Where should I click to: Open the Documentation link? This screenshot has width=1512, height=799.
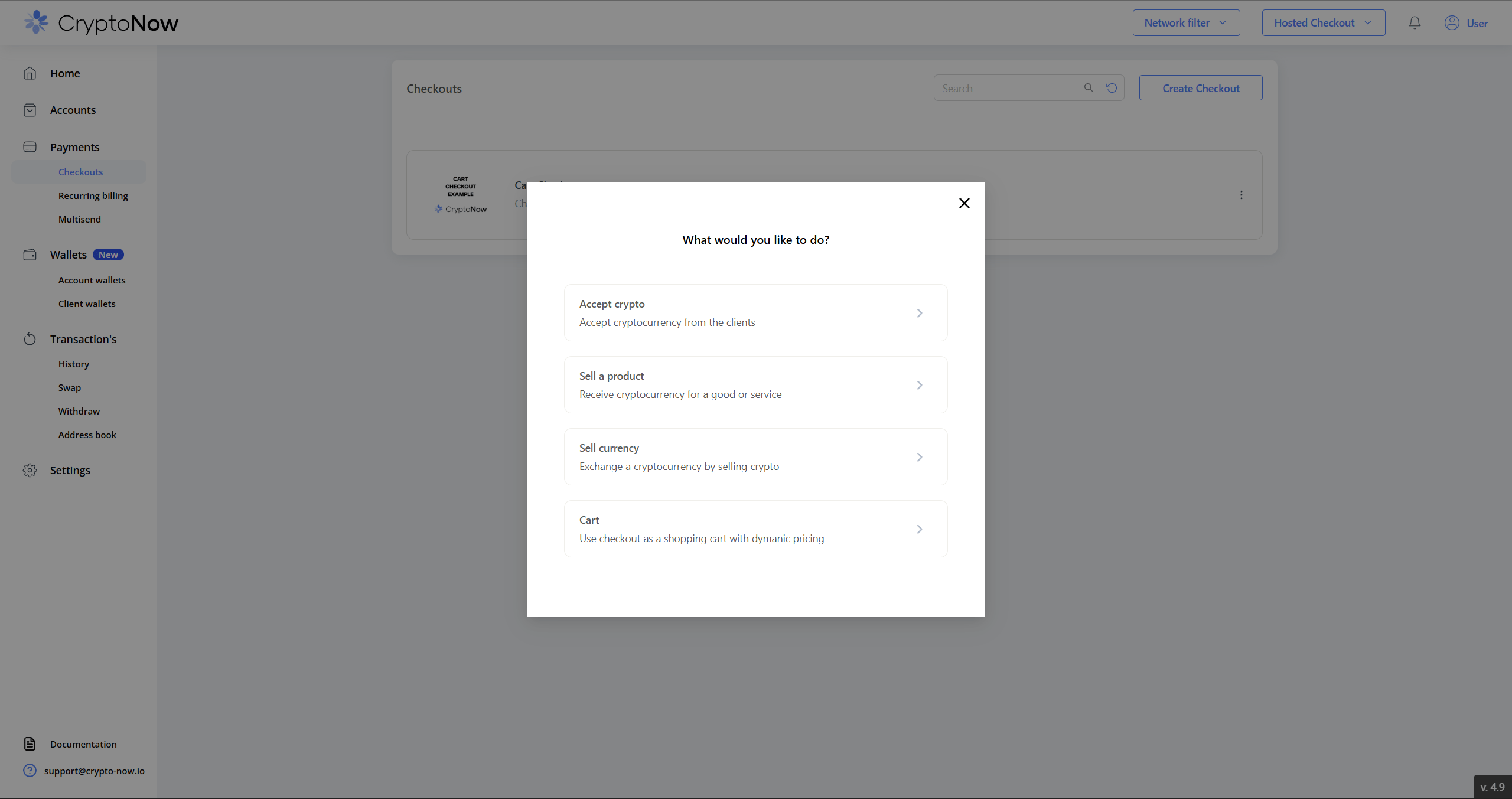[x=83, y=744]
